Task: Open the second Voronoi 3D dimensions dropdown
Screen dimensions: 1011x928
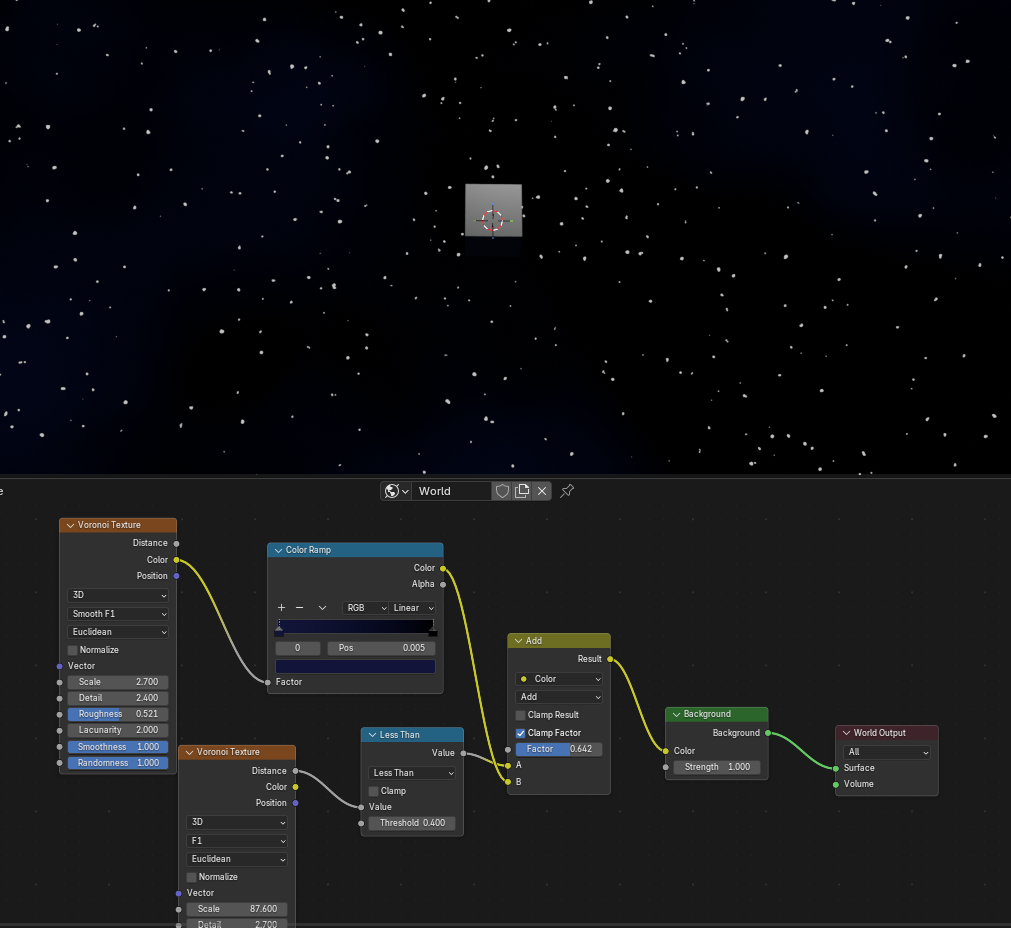Action: tap(237, 822)
